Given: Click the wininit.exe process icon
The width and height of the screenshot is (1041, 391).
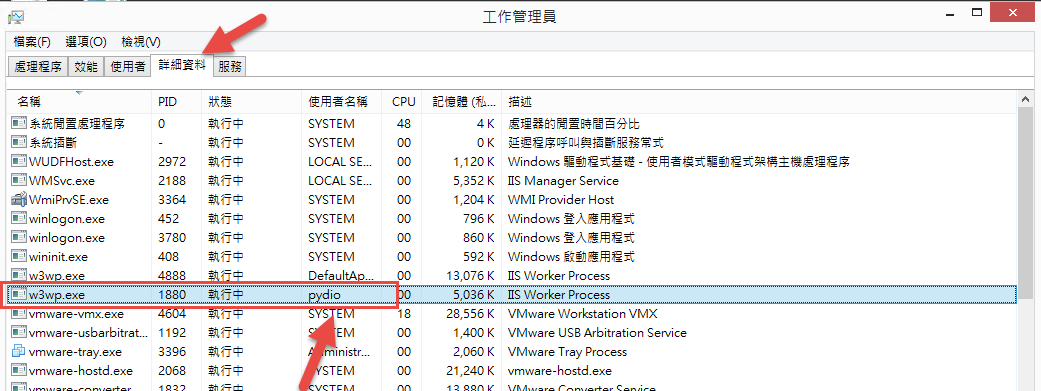Looking at the screenshot, I should click(x=19, y=256).
